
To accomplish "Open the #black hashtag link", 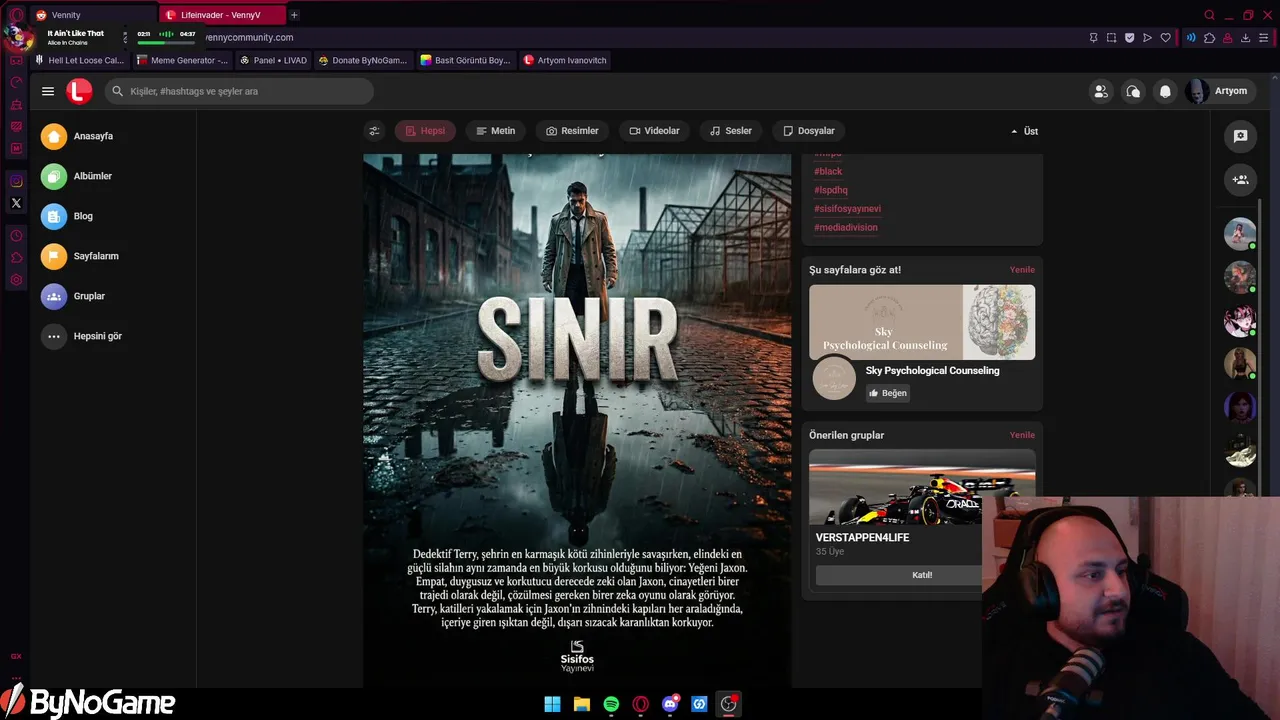I will click(828, 171).
